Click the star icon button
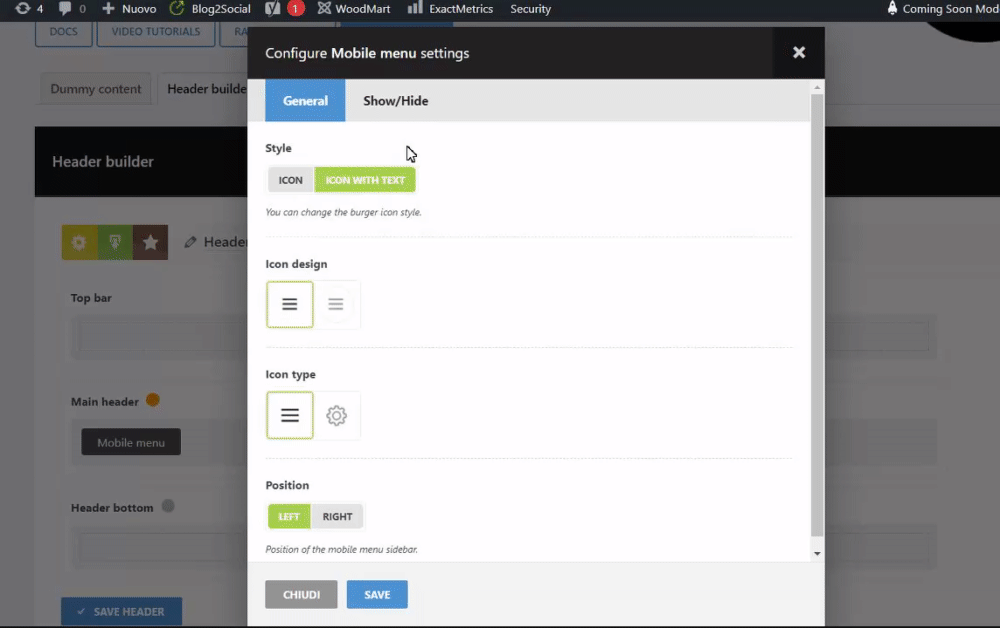The width and height of the screenshot is (1000, 628). tap(151, 242)
